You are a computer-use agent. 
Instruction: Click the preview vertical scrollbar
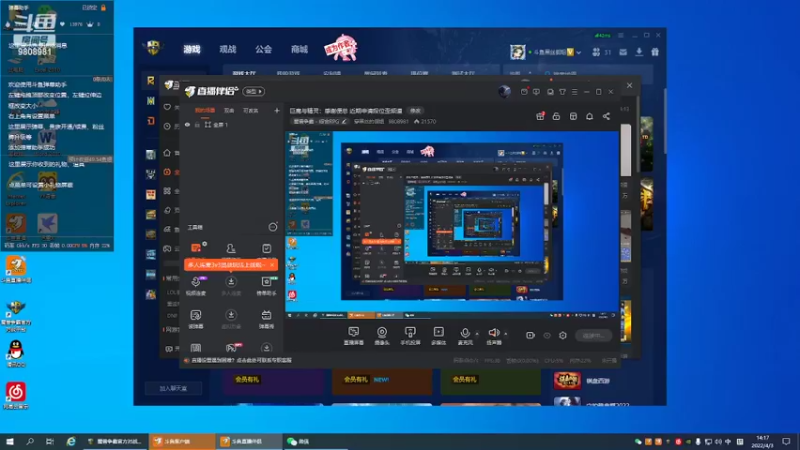[x=626, y=151]
